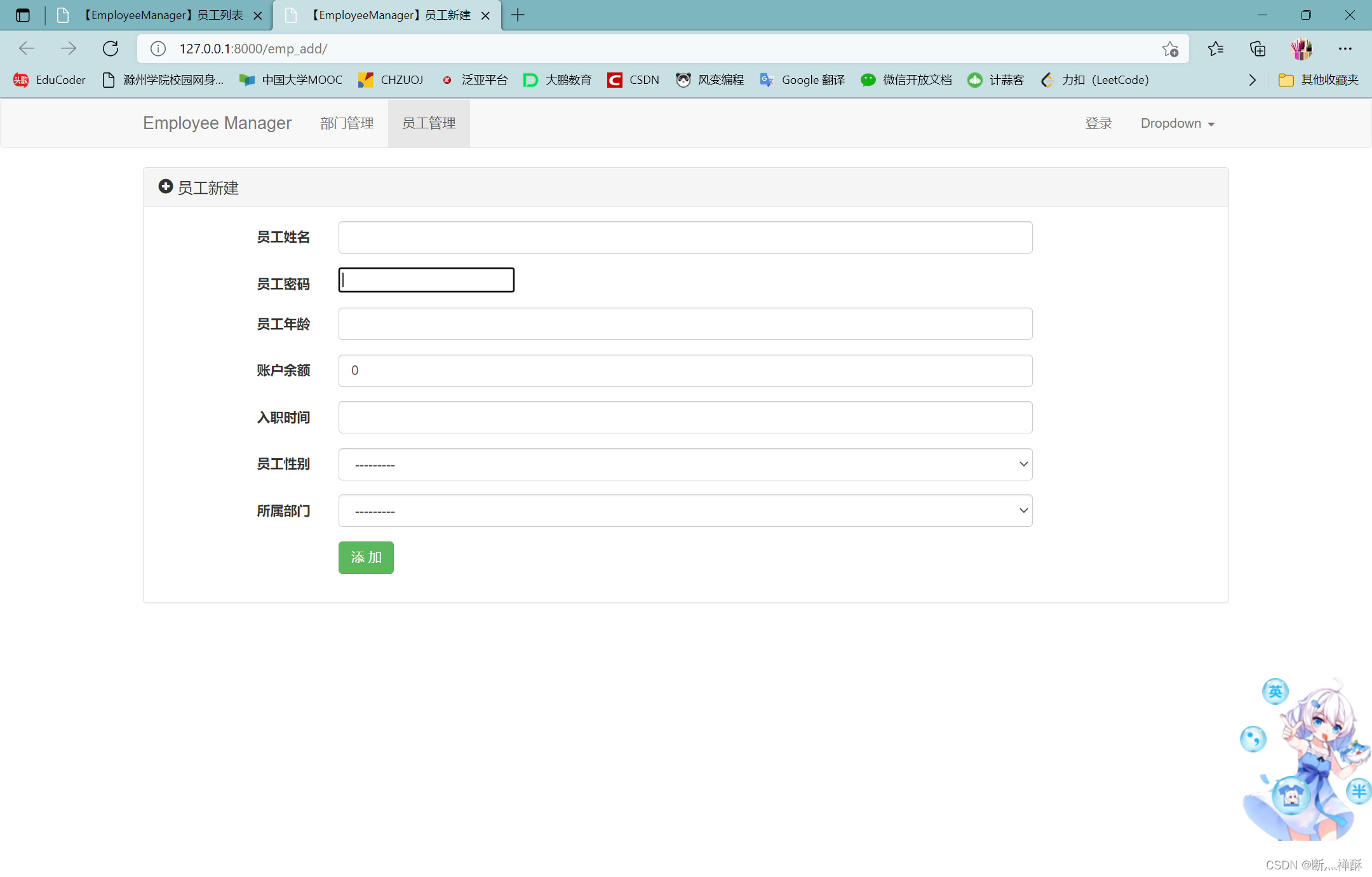Switch to the 员工列表 browser tab
The width and height of the screenshot is (1372, 877).
tap(162, 15)
